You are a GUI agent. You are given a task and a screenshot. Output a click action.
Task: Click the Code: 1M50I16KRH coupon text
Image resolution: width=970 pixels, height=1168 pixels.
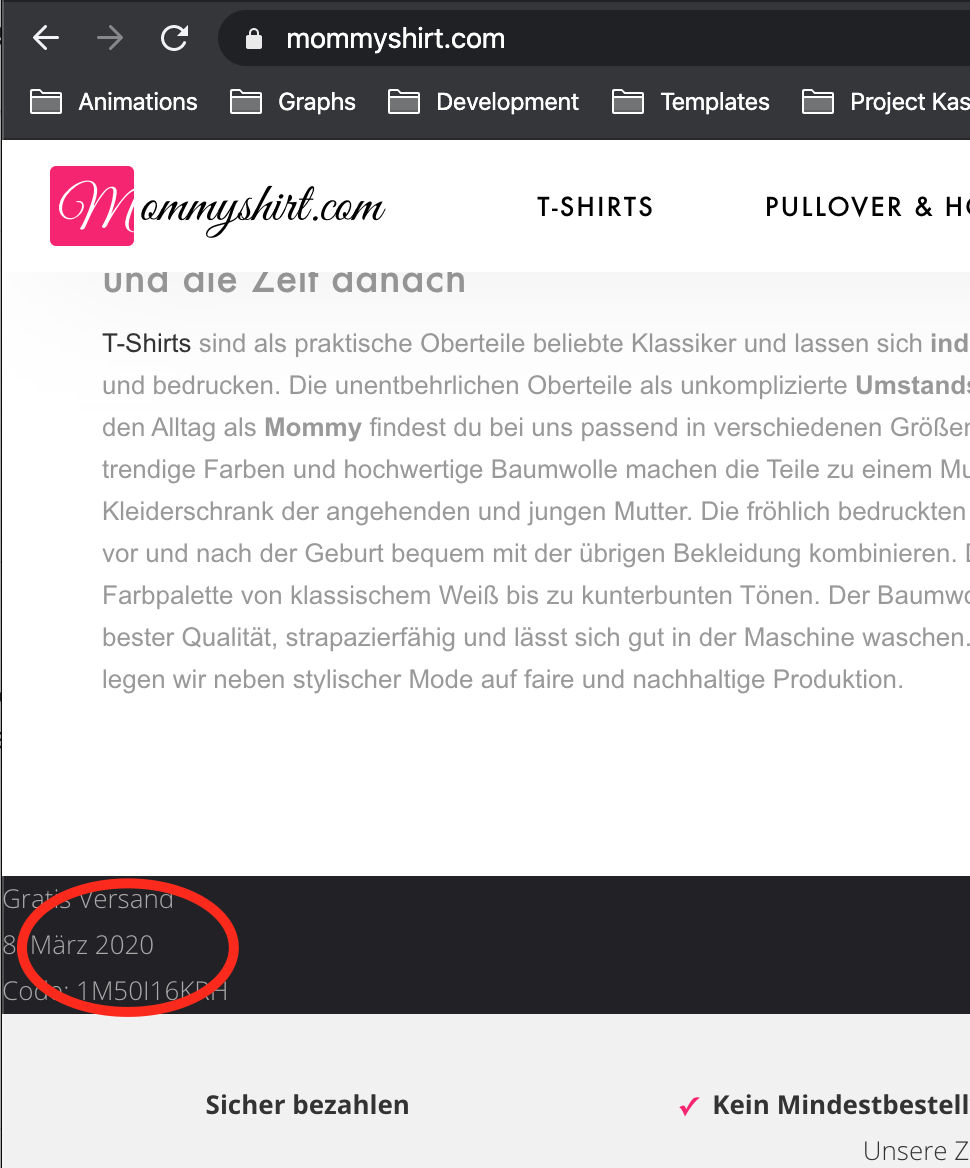click(115, 991)
